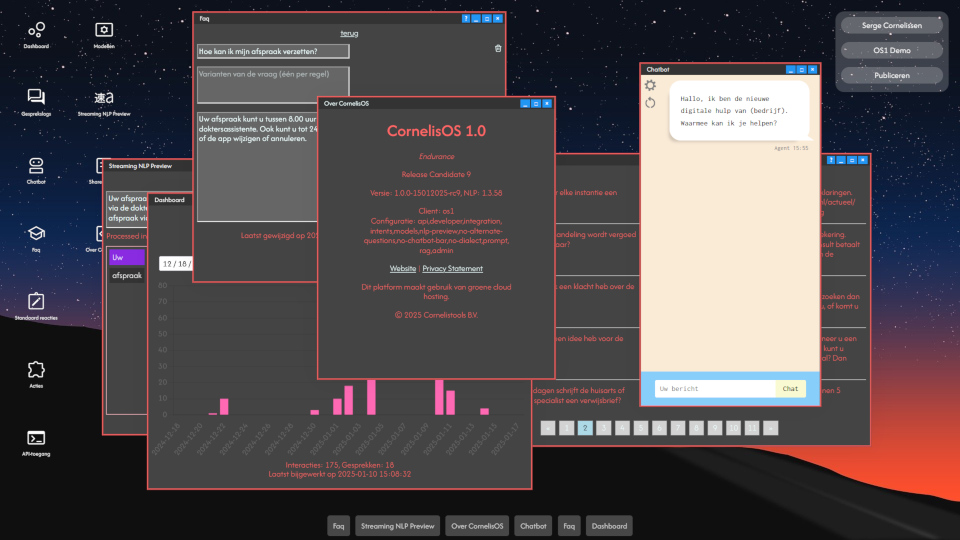The width and height of the screenshot is (960, 540).
Task: Click Faq row 'andeling wordt vergoed'
Action: 597,239
